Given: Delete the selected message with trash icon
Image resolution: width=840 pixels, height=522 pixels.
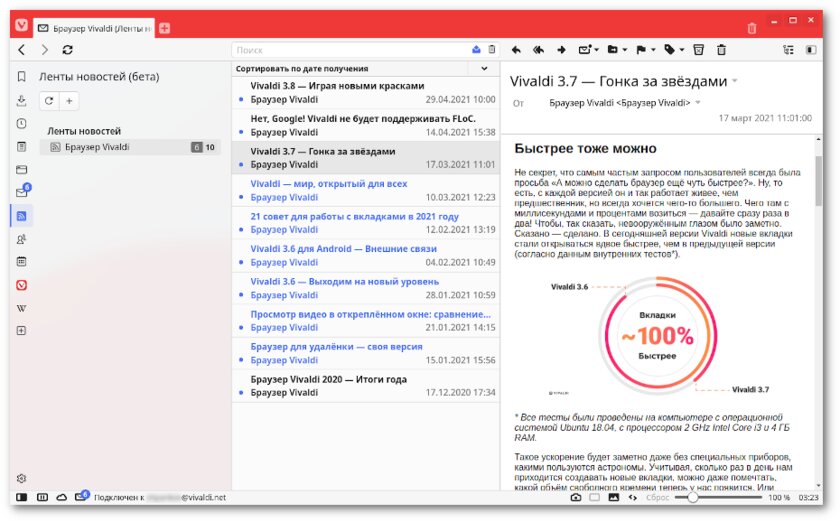Looking at the screenshot, I should point(721,50).
